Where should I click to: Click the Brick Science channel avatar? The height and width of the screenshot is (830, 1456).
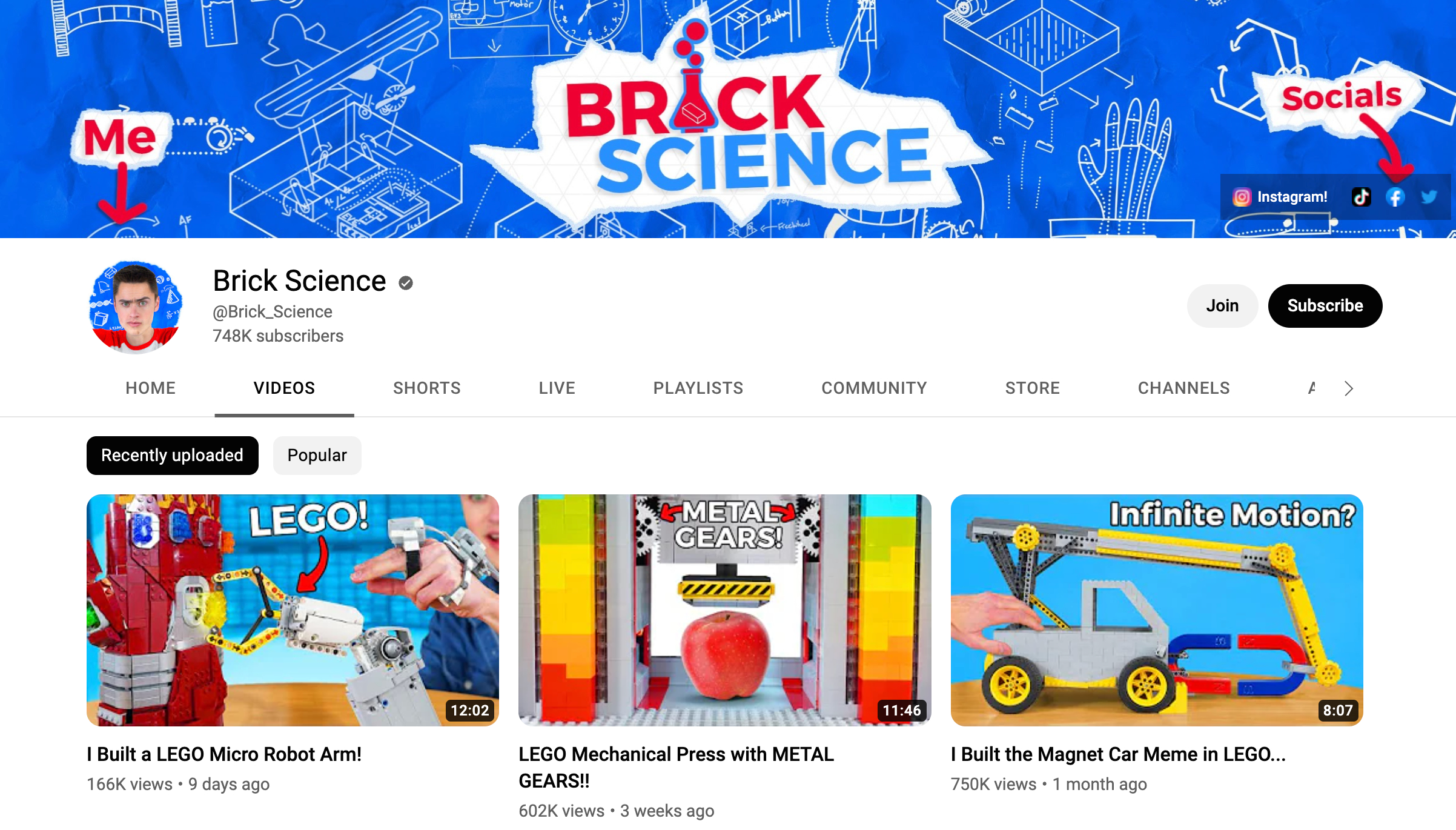point(136,307)
